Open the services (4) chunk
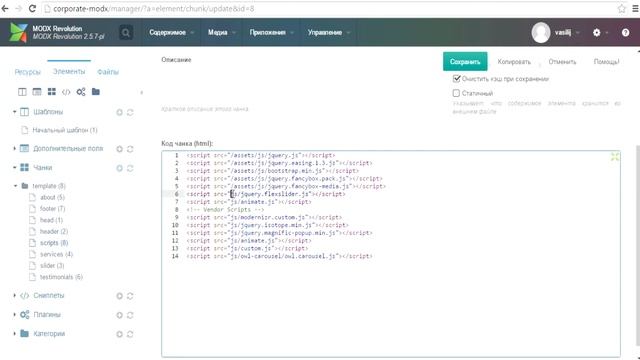The width and height of the screenshot is (640, 360). [56, 254]
